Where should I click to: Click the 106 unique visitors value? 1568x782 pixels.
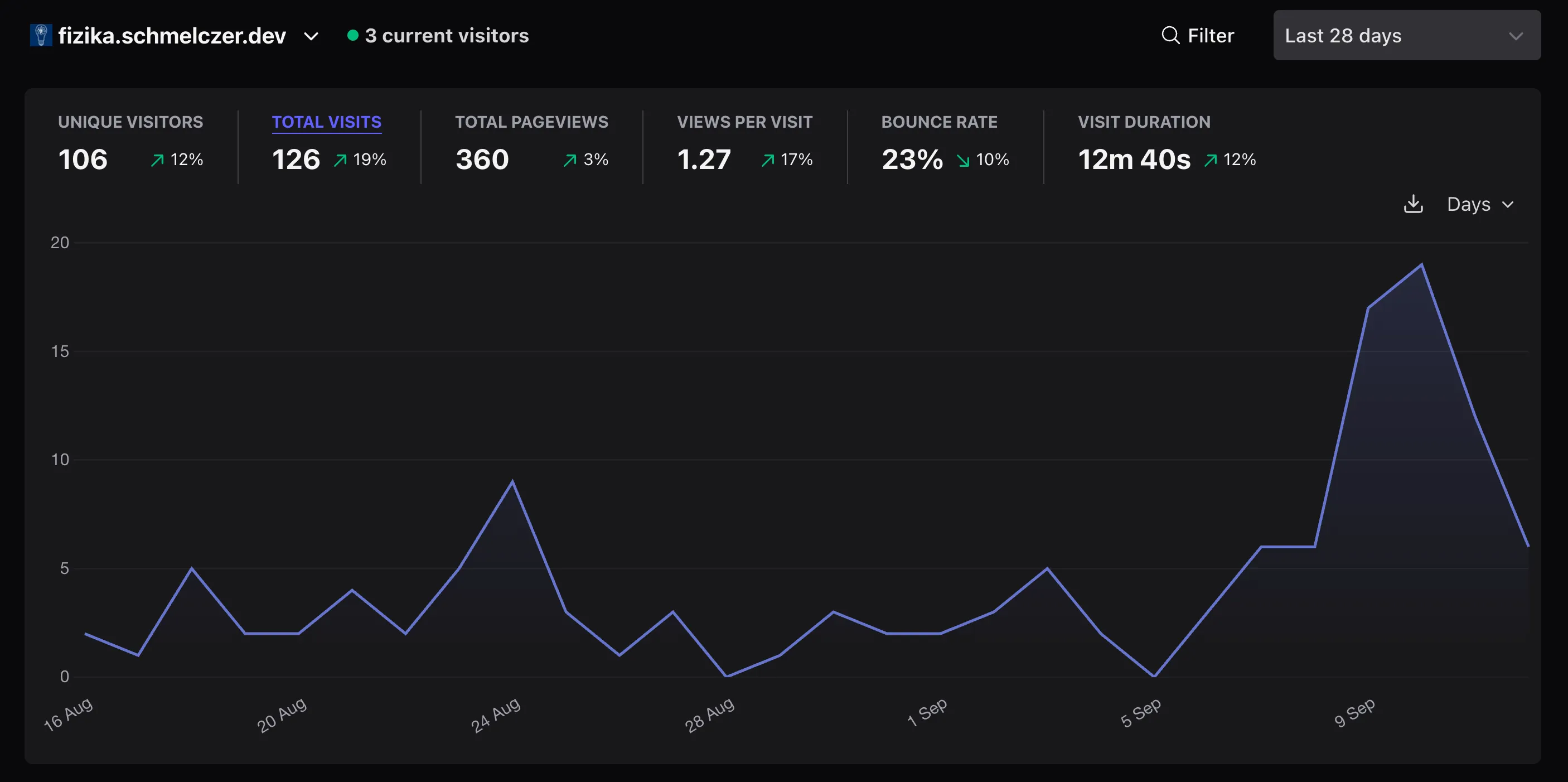[x=83, y=160]
